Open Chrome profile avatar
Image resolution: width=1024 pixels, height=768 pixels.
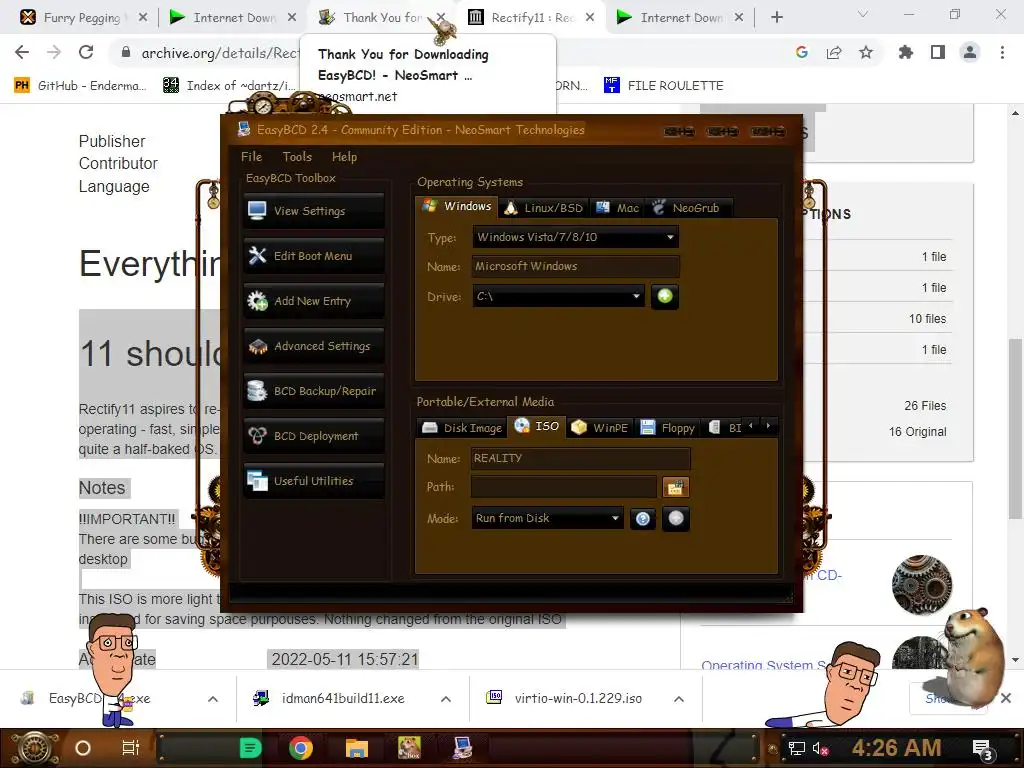coord(970,52)
